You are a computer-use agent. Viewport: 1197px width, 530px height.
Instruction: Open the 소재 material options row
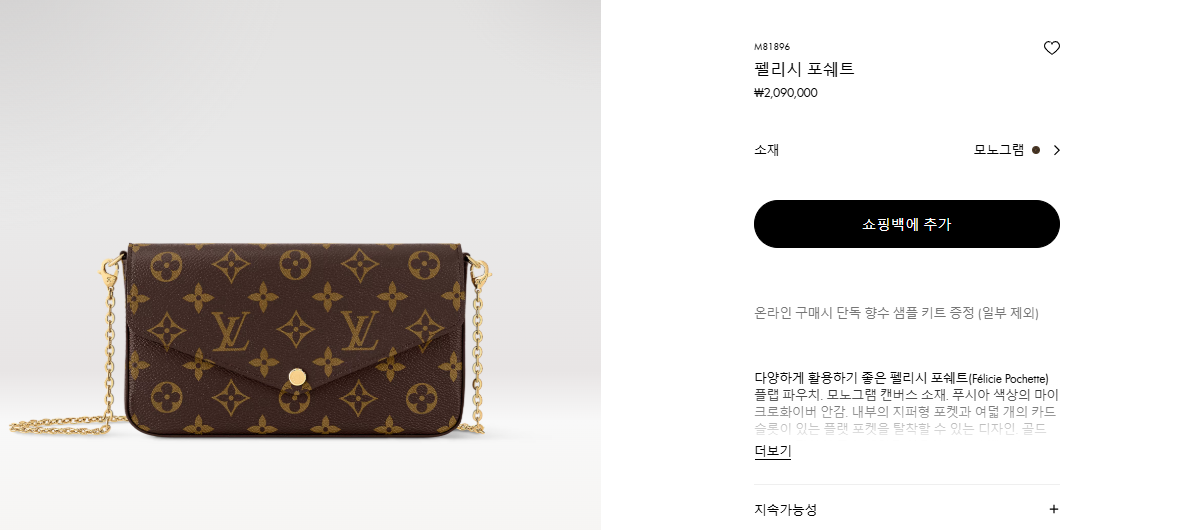pos(906,150)
